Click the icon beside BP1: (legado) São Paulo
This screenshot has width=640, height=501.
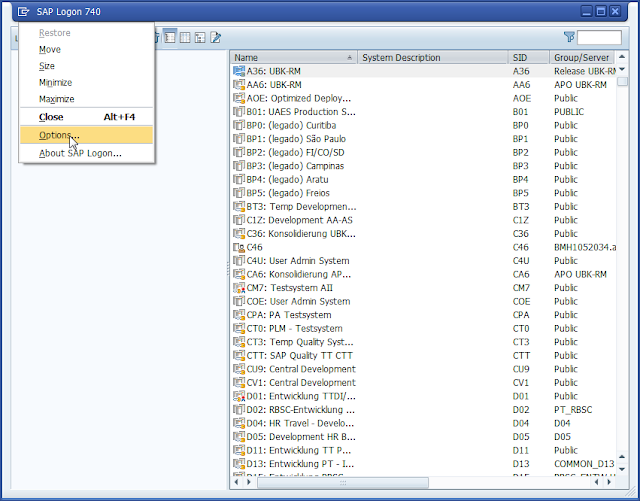(239, 139)
